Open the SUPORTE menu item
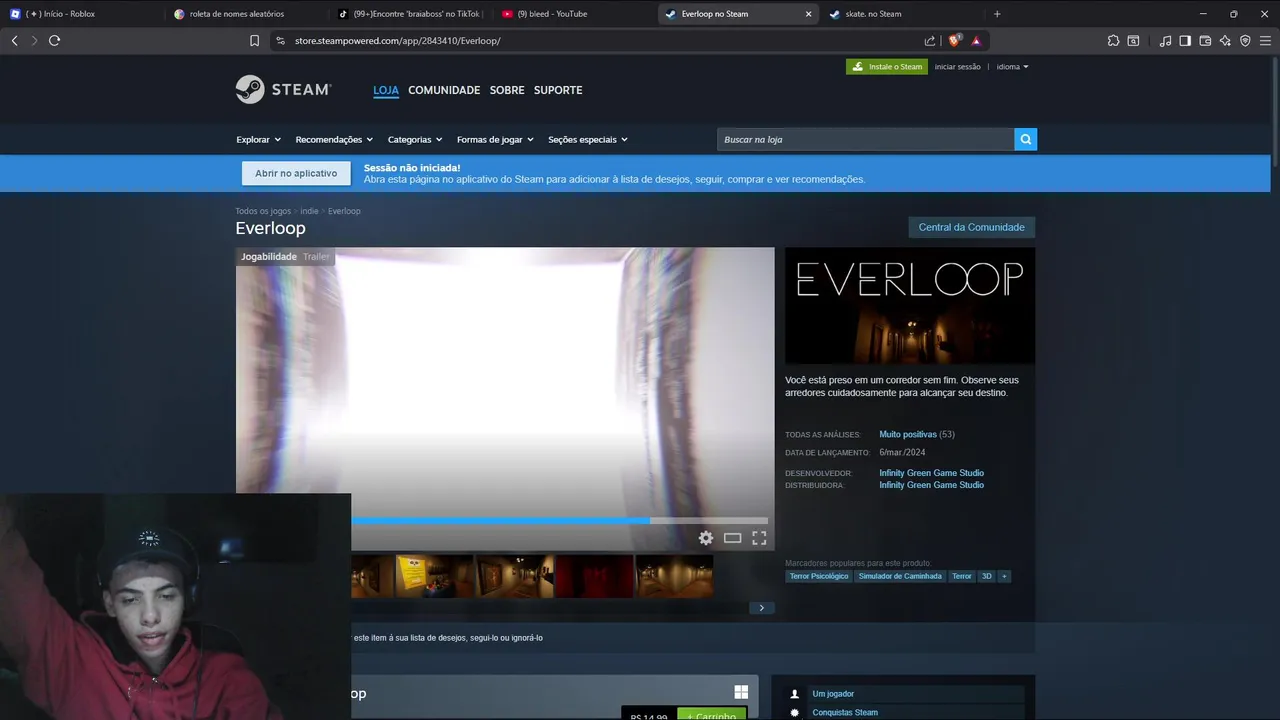This screenshot has height=720, width=1280. click(x=558, y=90)
